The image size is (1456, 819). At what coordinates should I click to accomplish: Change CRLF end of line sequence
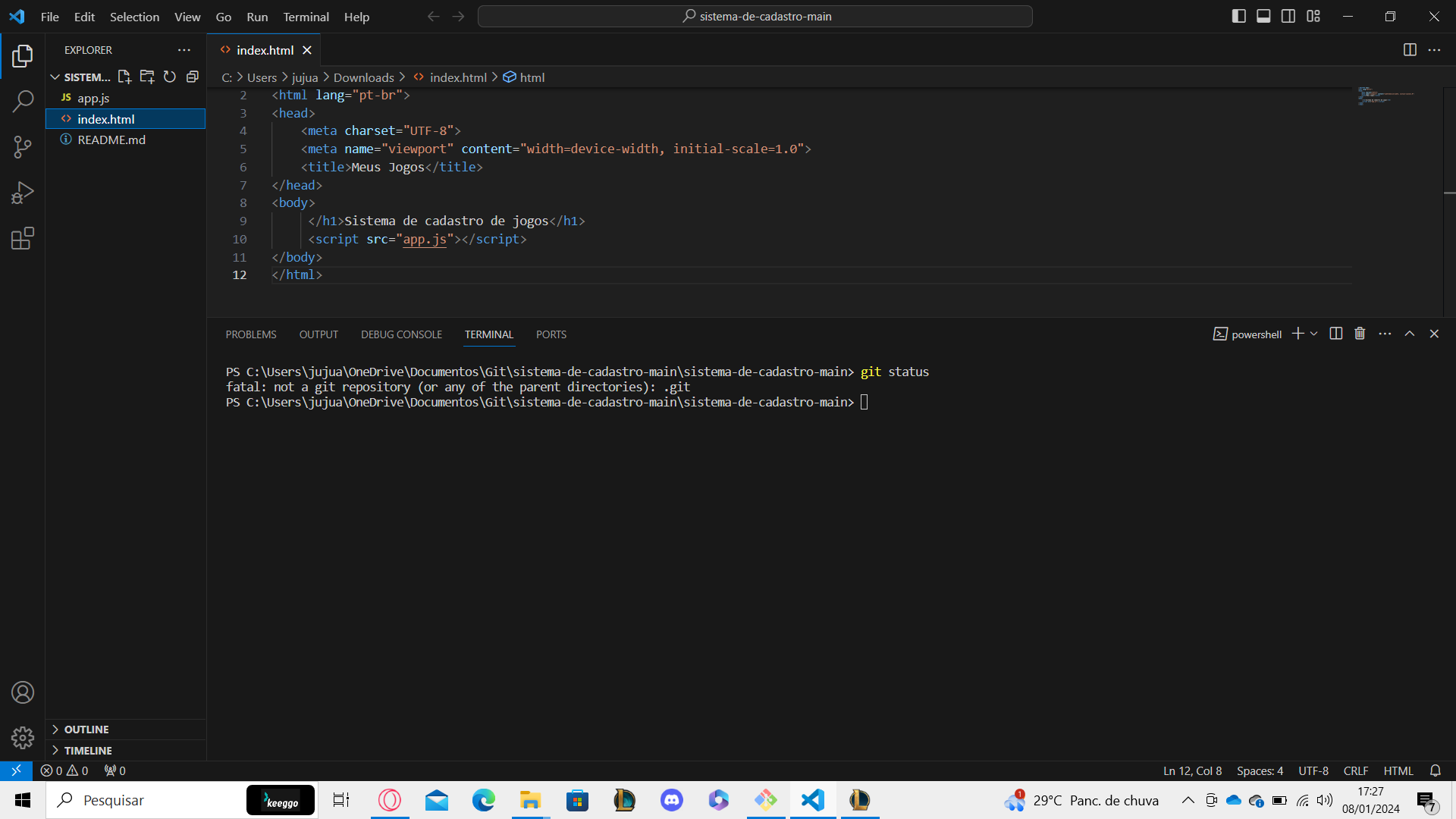pyautogui.click(x=1356, y=770)
